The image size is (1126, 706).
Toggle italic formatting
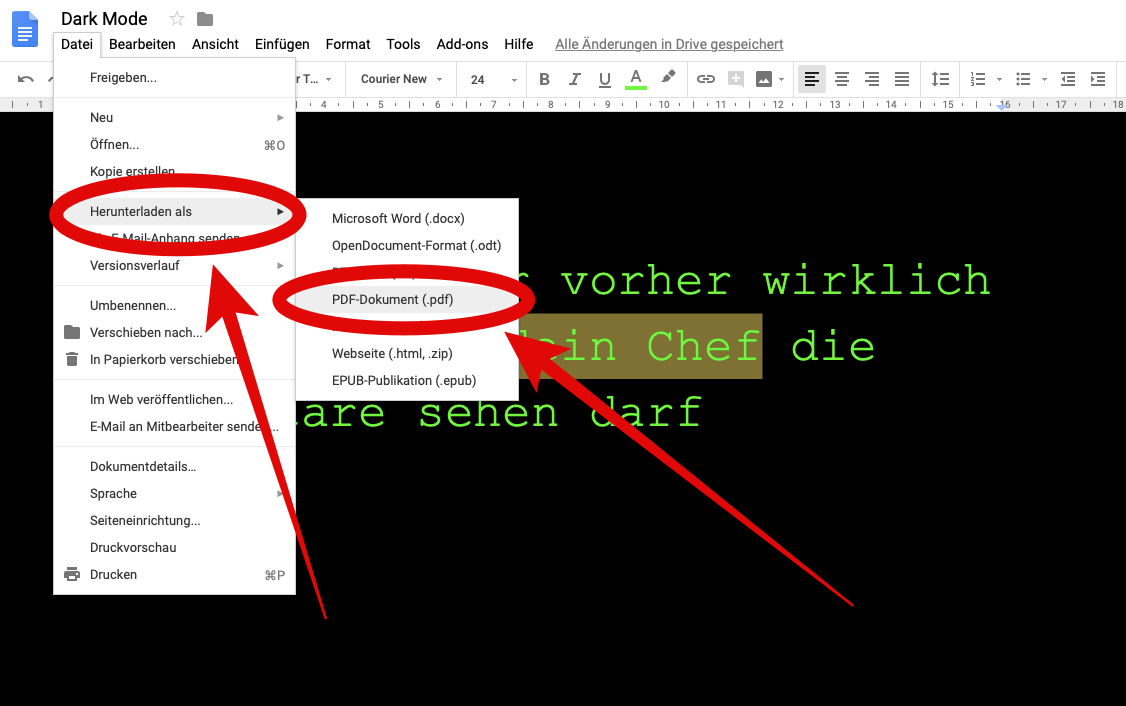click(574, 79)
